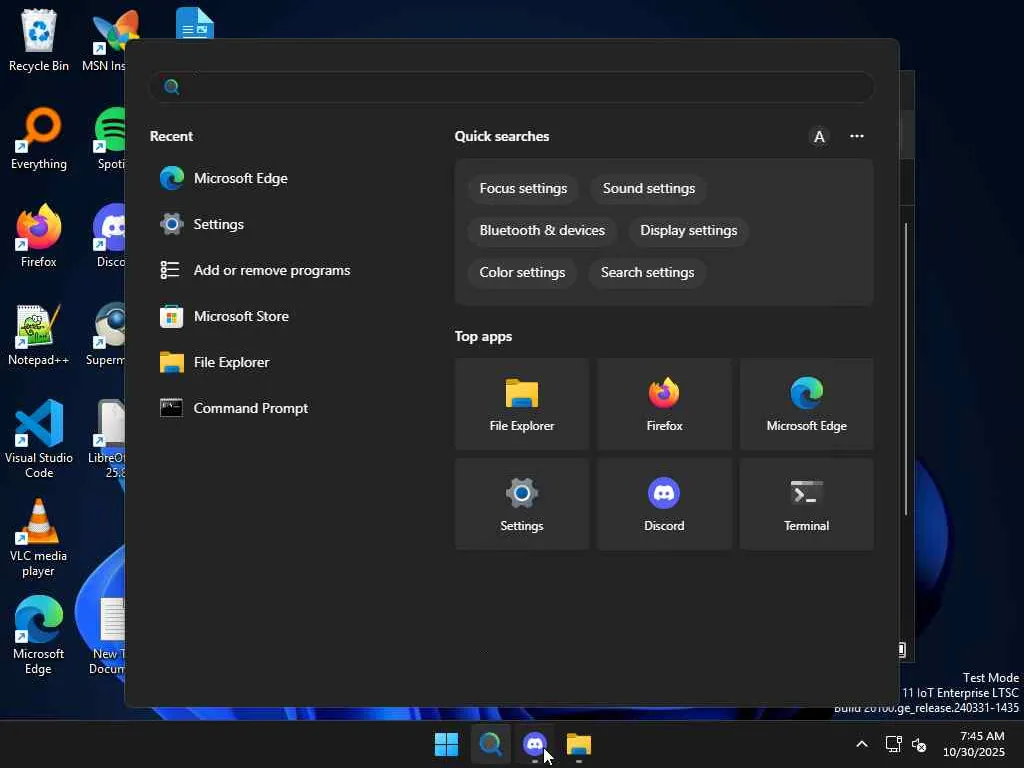This screenshot has height=768, width=1024.
Task: Click the Windows Start button on taskbar
Action: point(447,744)
